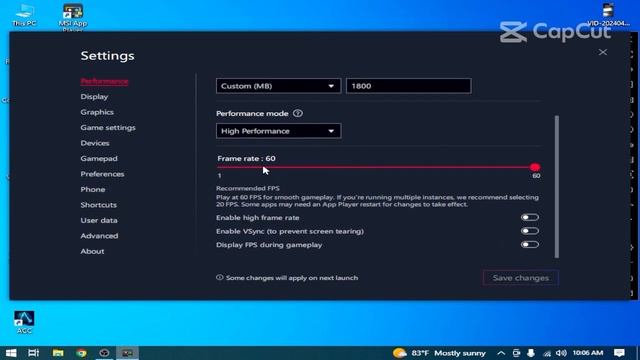
Task: Click the info icon beside next launch note
Action: coord(220,278)
